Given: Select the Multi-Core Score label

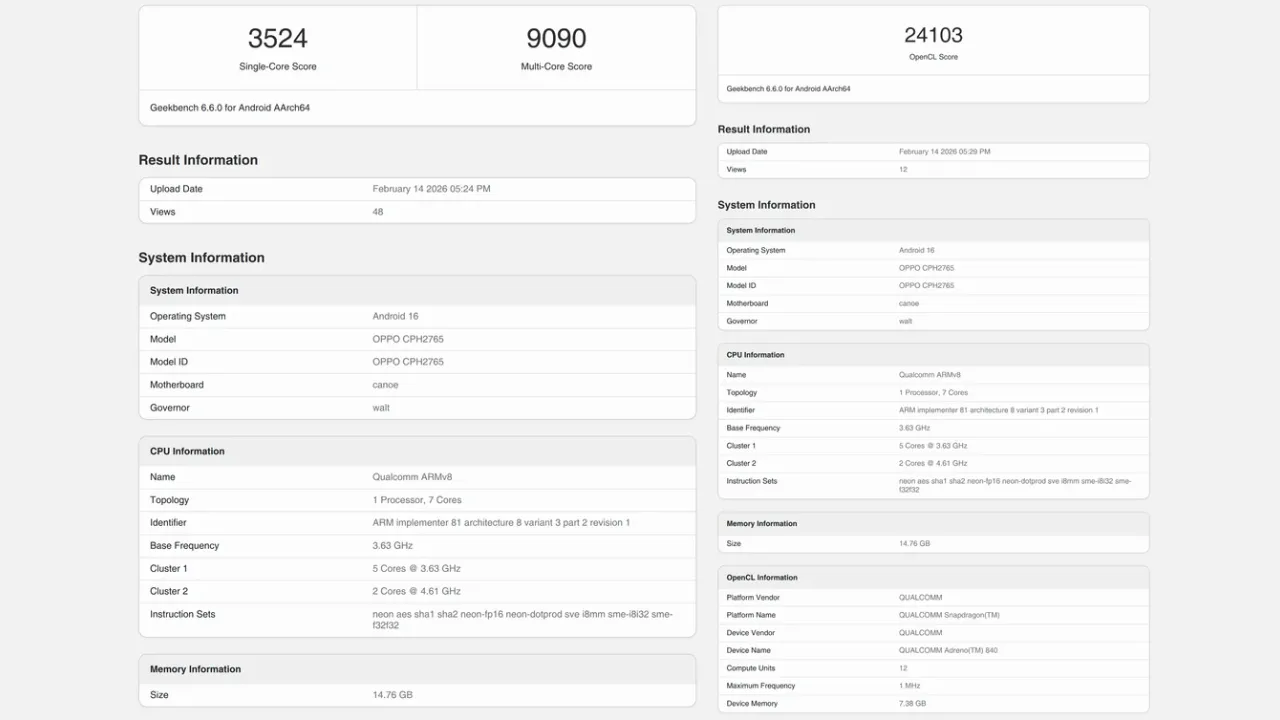Looking at the screenshot, I should pos(556,67).
